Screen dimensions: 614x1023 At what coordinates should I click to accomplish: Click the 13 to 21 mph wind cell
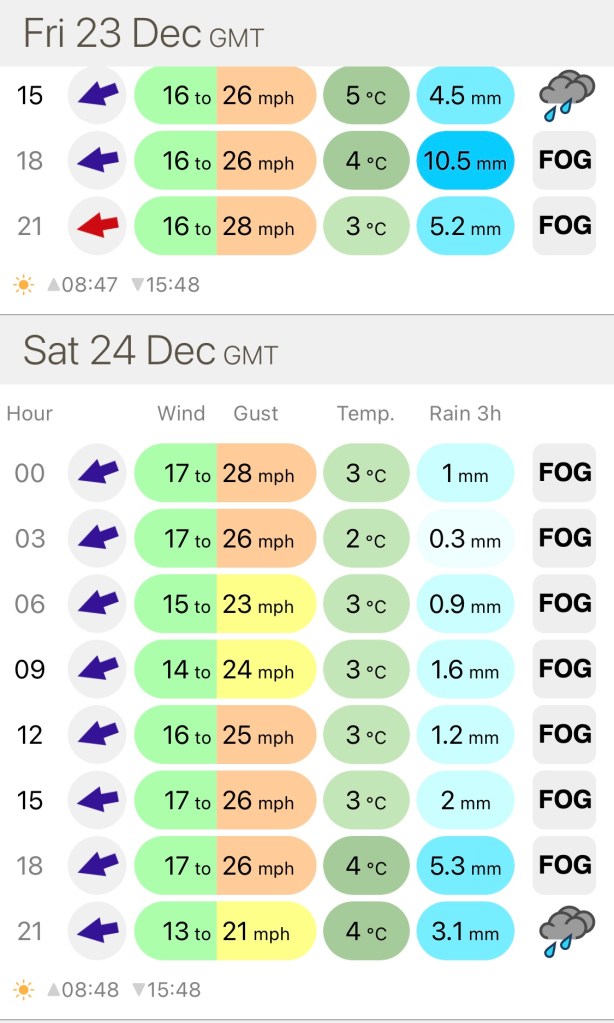tap(225, 931)
